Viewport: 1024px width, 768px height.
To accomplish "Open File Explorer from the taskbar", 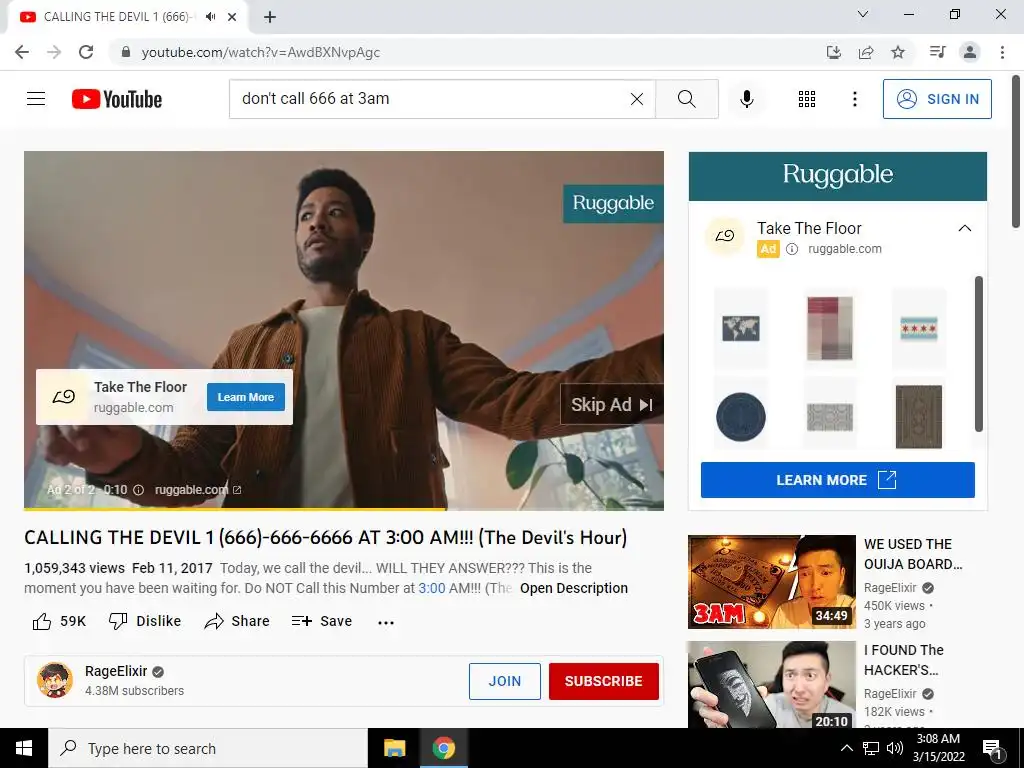I will click(x=394, y=748).
